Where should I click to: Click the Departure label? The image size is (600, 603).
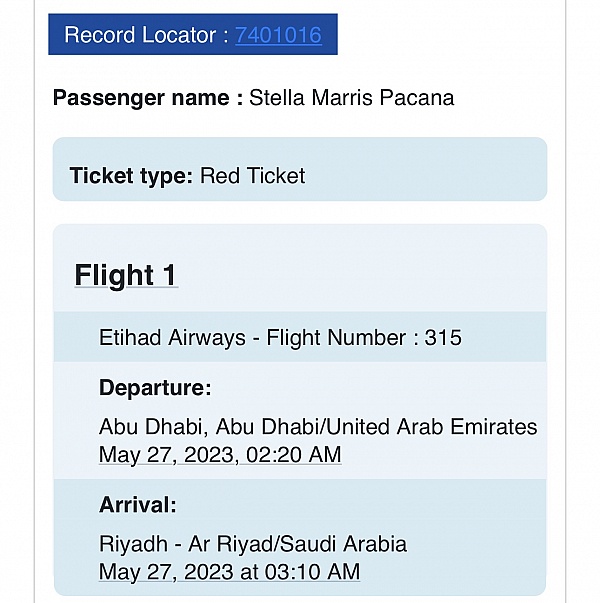(155, 387)
